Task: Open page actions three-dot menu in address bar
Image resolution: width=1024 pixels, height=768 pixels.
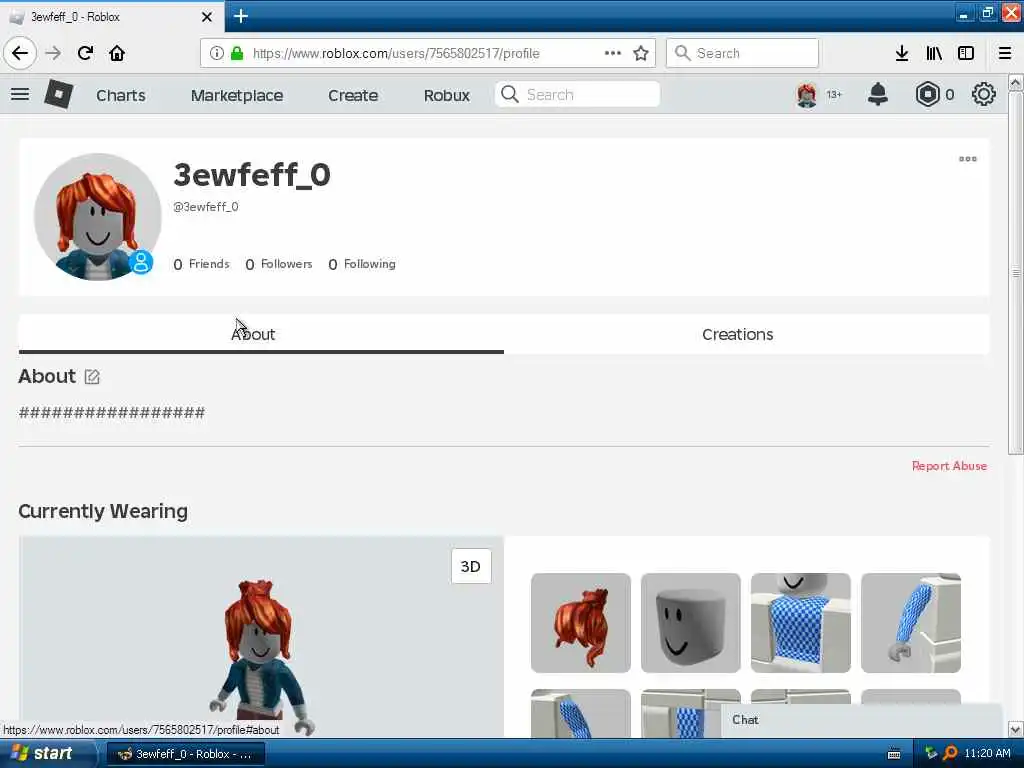Action: click(x=613, y=53)
